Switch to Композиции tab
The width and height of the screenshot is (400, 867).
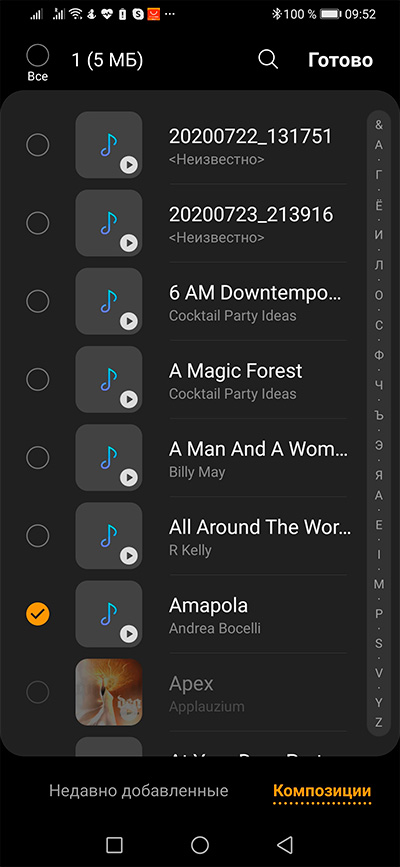tap(322, 790)
